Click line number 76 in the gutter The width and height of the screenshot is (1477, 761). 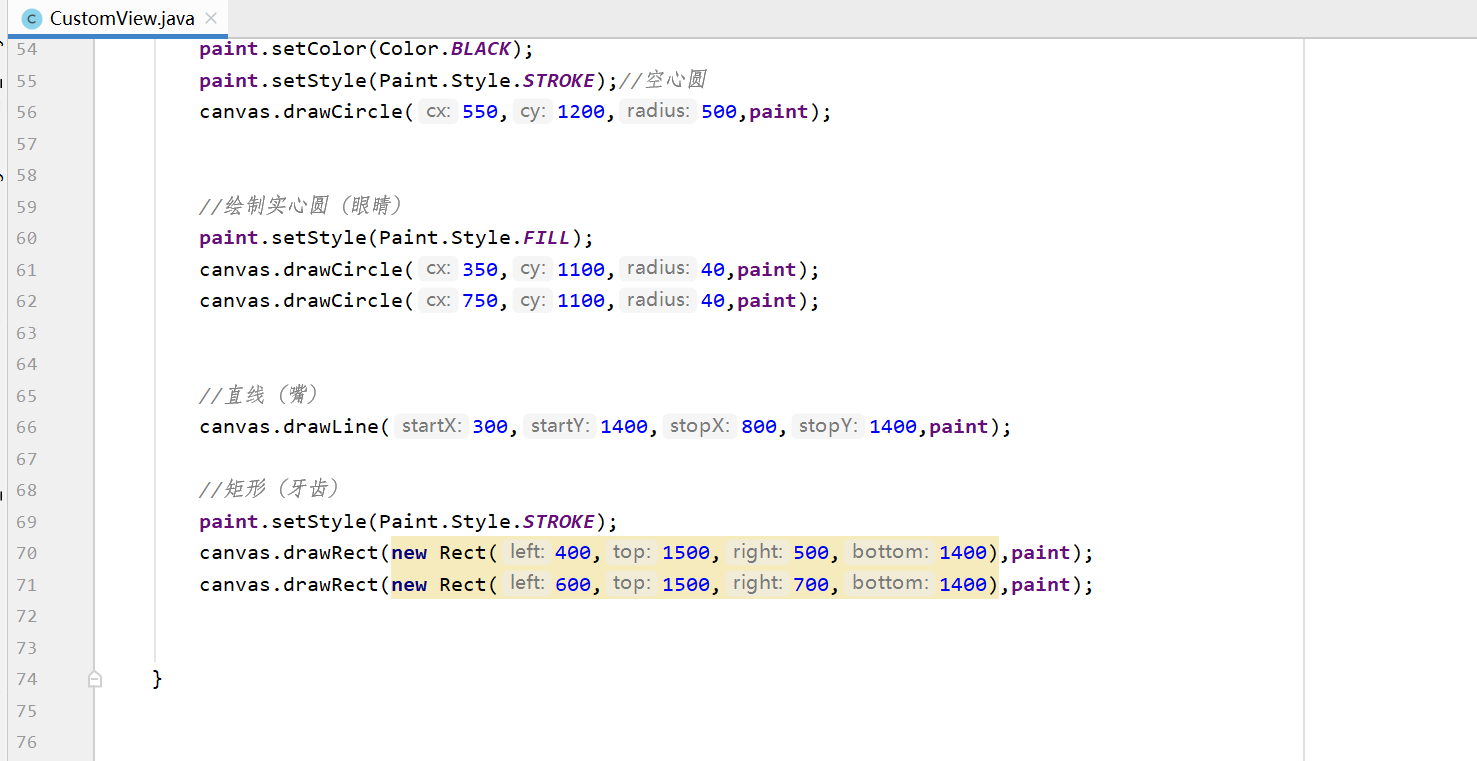click(x=26, y=742)
